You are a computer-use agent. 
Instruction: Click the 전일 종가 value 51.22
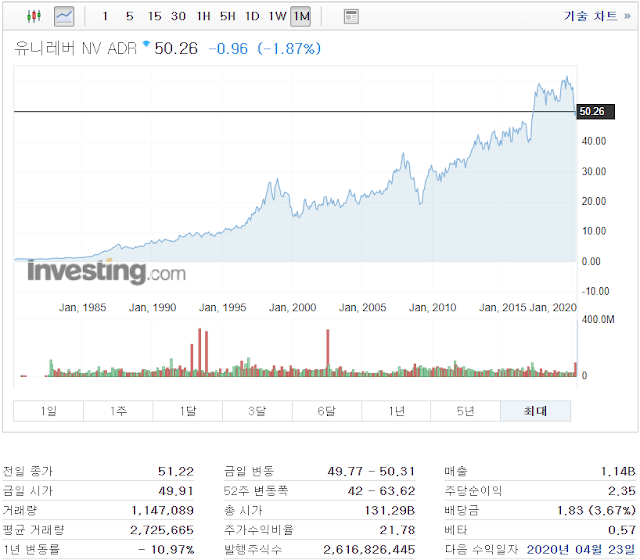[x=176, y=471]
